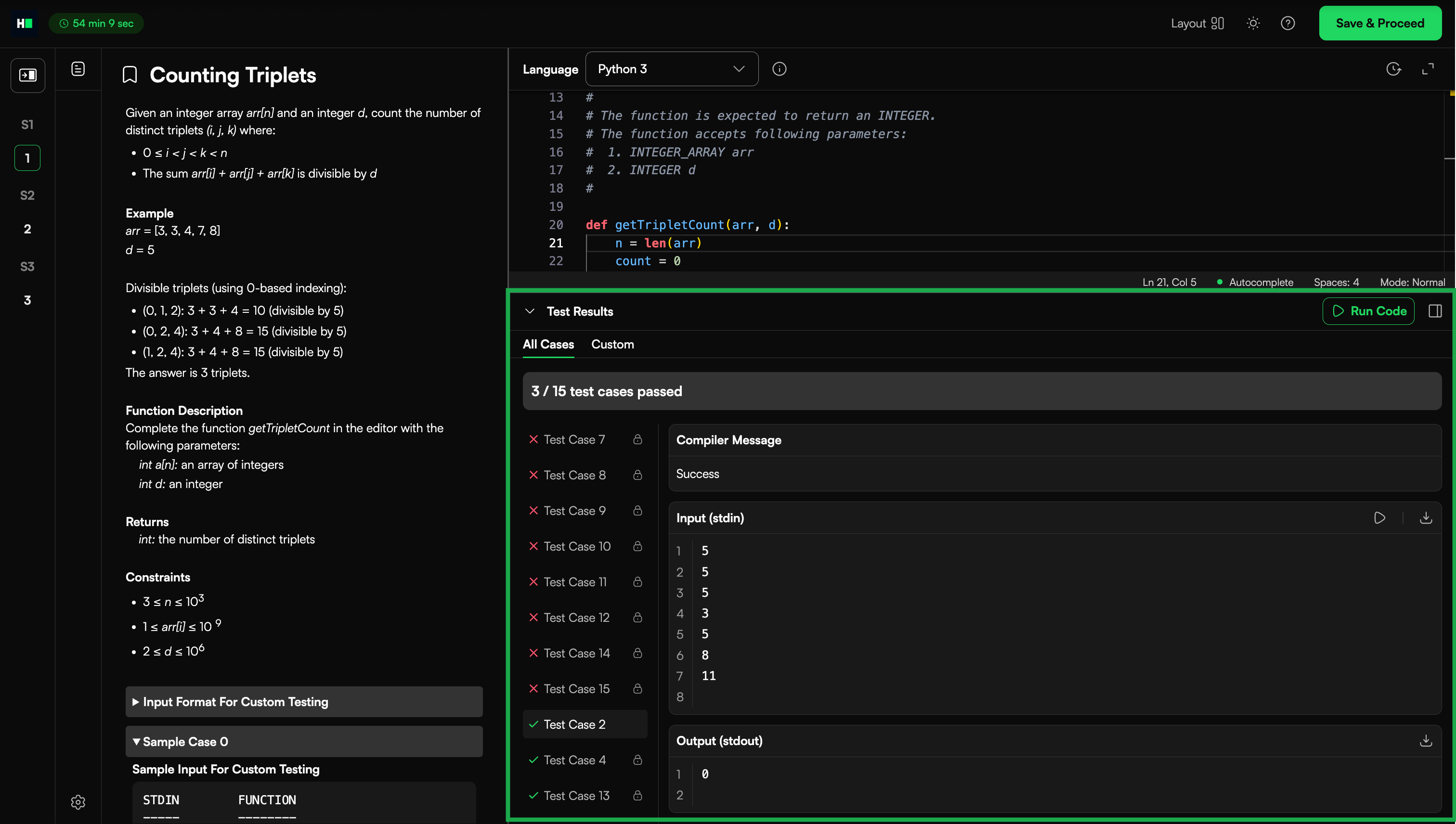Click the Run Code button
Screen dimensions: 1456x824
(1368, 311)
